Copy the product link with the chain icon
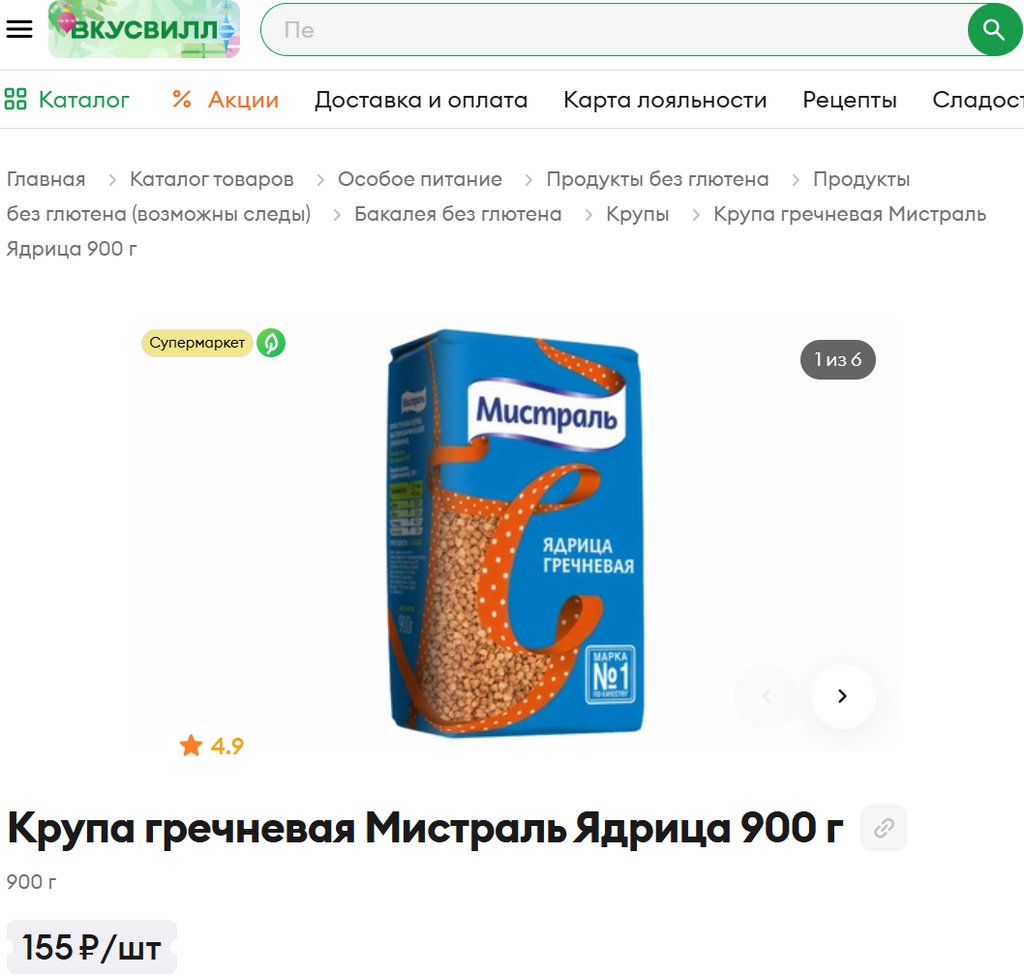1024x976 pixels. click(884, 828)
